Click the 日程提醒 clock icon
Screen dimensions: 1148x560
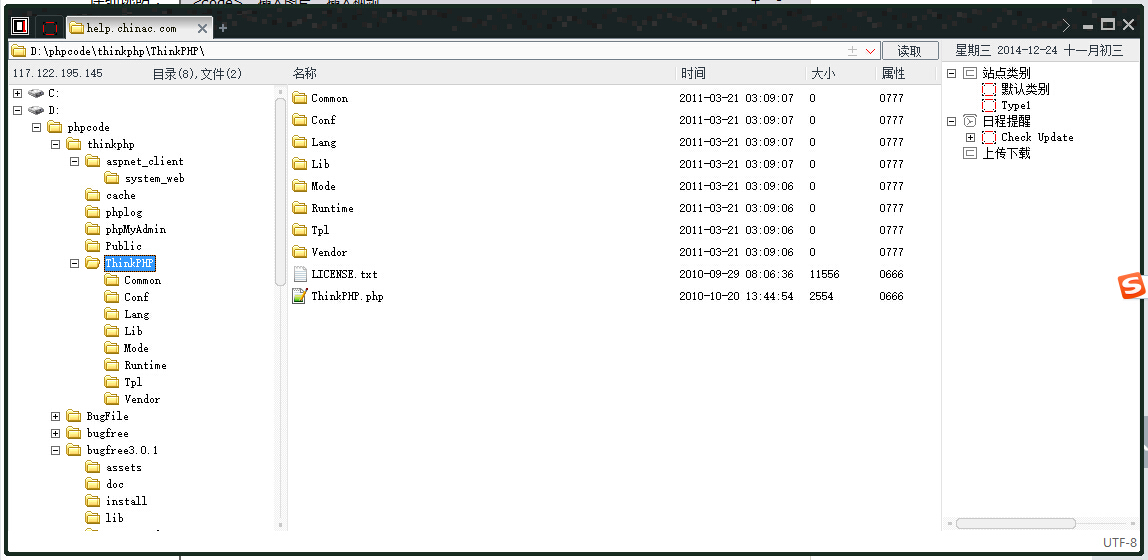pos(970,122)
